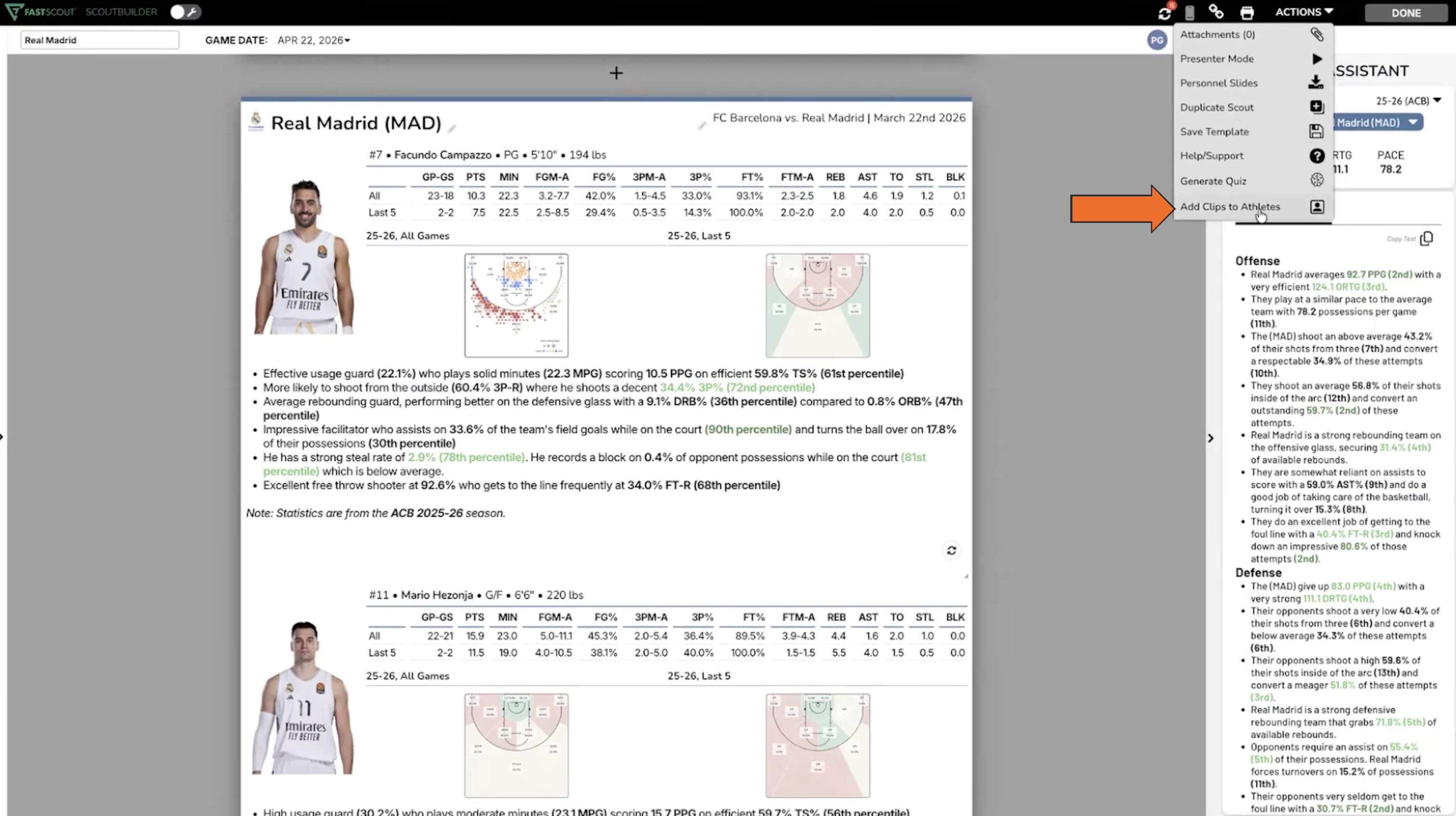Select Attachments (0) menu item

coord(1253,35)
